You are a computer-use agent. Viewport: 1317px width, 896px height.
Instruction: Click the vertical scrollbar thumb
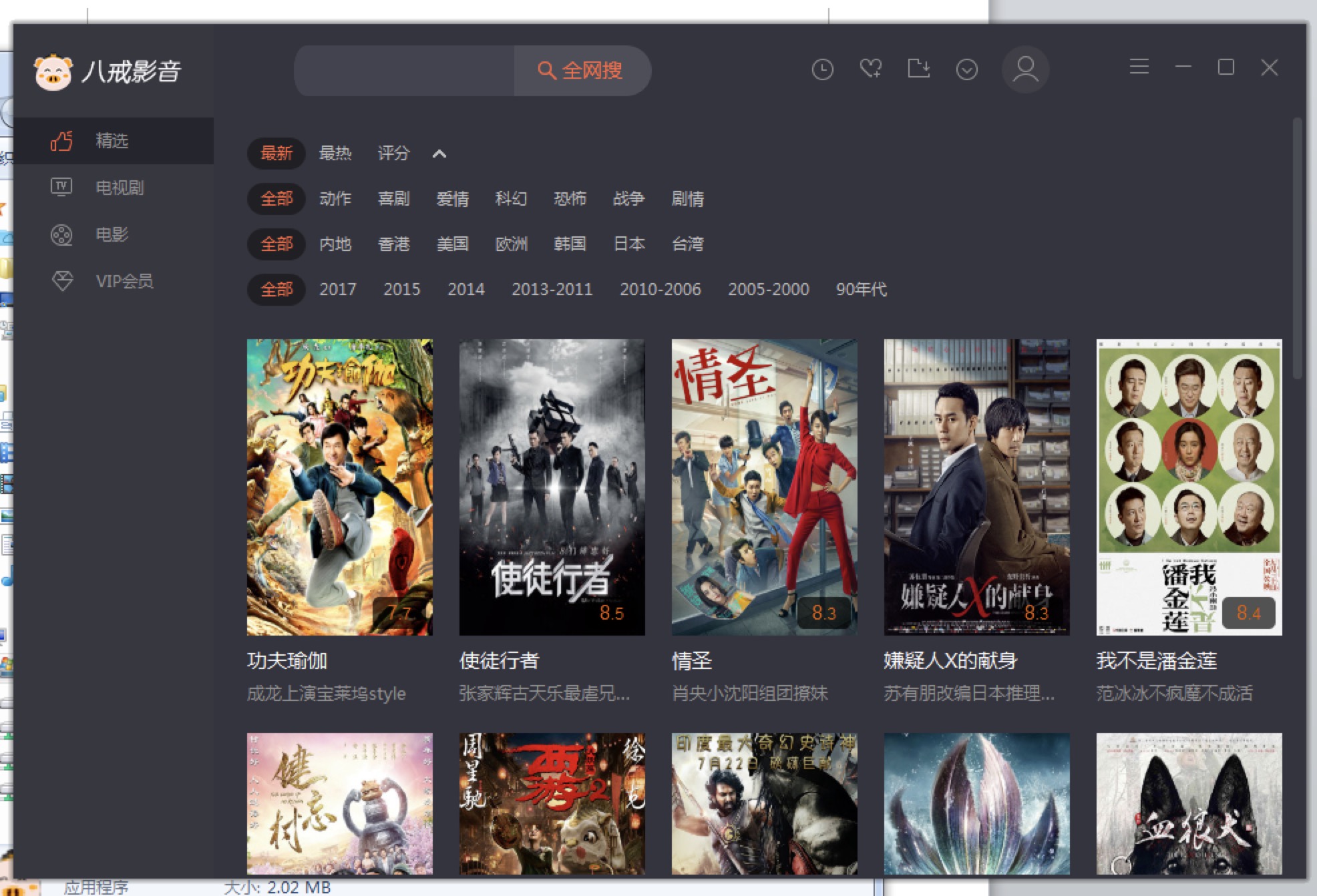point(1298,248)
